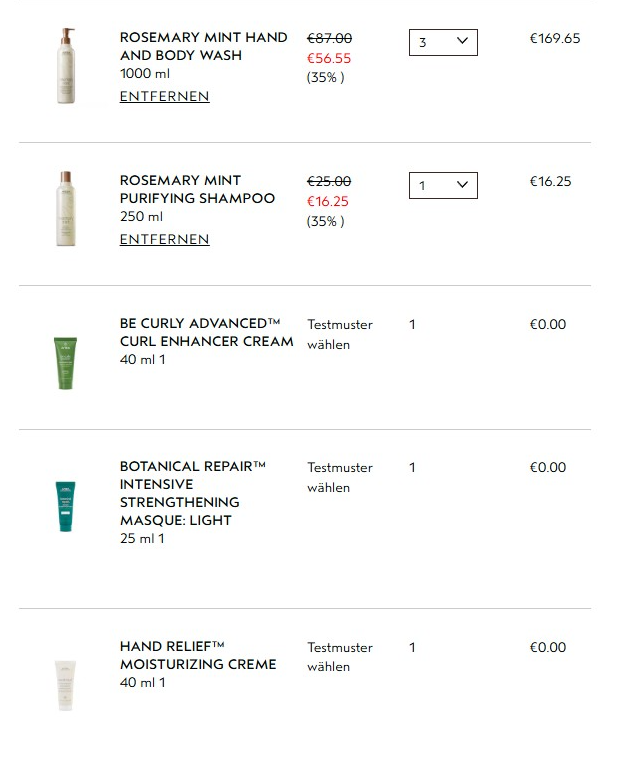
Task: Click Rosemary Mint Hand and Body Wash image
Action: coord(66,66)
